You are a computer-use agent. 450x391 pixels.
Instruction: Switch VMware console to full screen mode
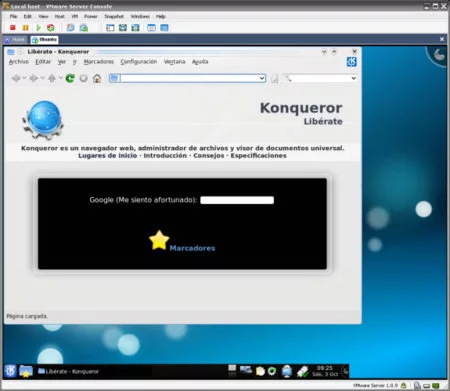[x=123, y=28]
